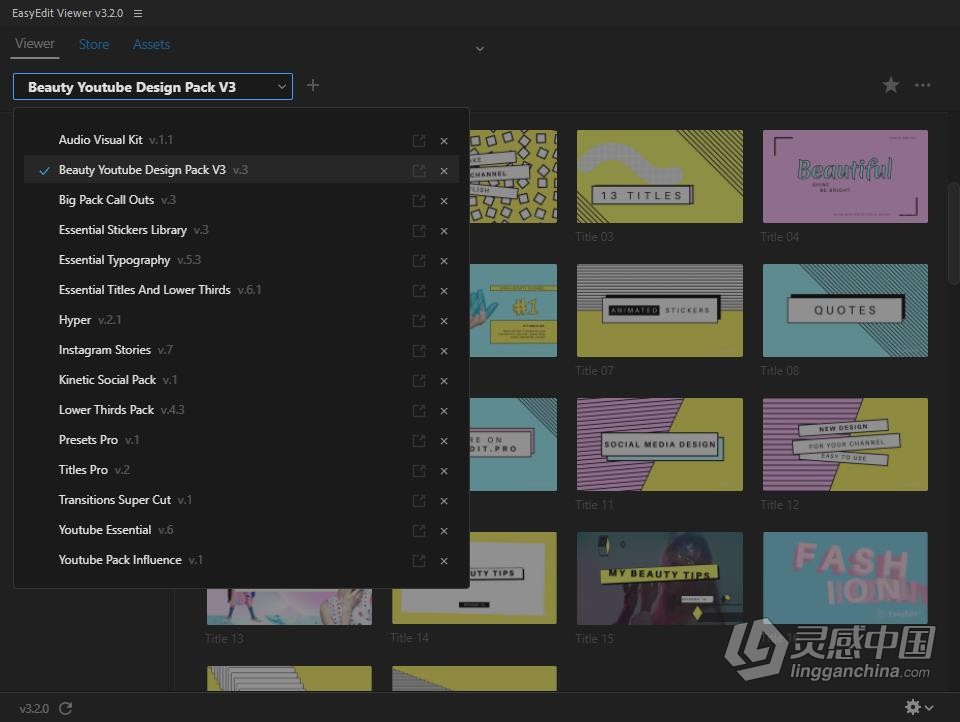The height and width of the screenshot is (722, 960).
Task: Choose Instagram Stories from the list
Action: pos(241,350)
